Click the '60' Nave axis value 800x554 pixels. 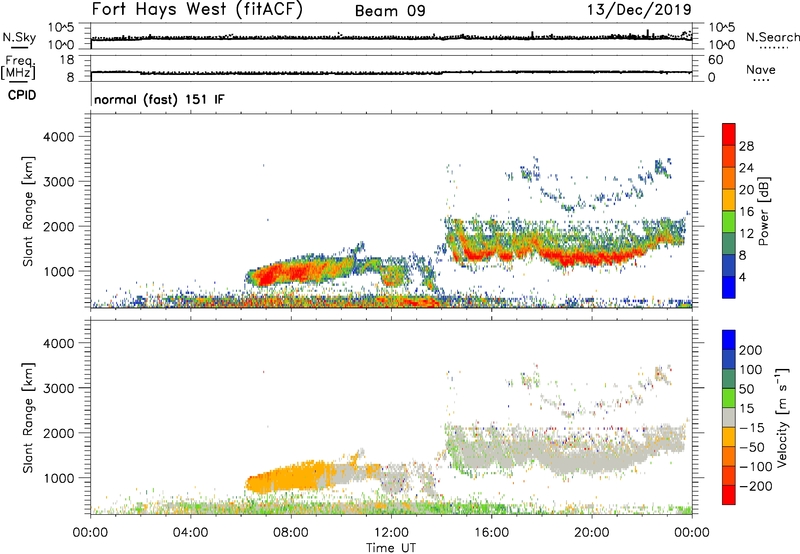715,60
